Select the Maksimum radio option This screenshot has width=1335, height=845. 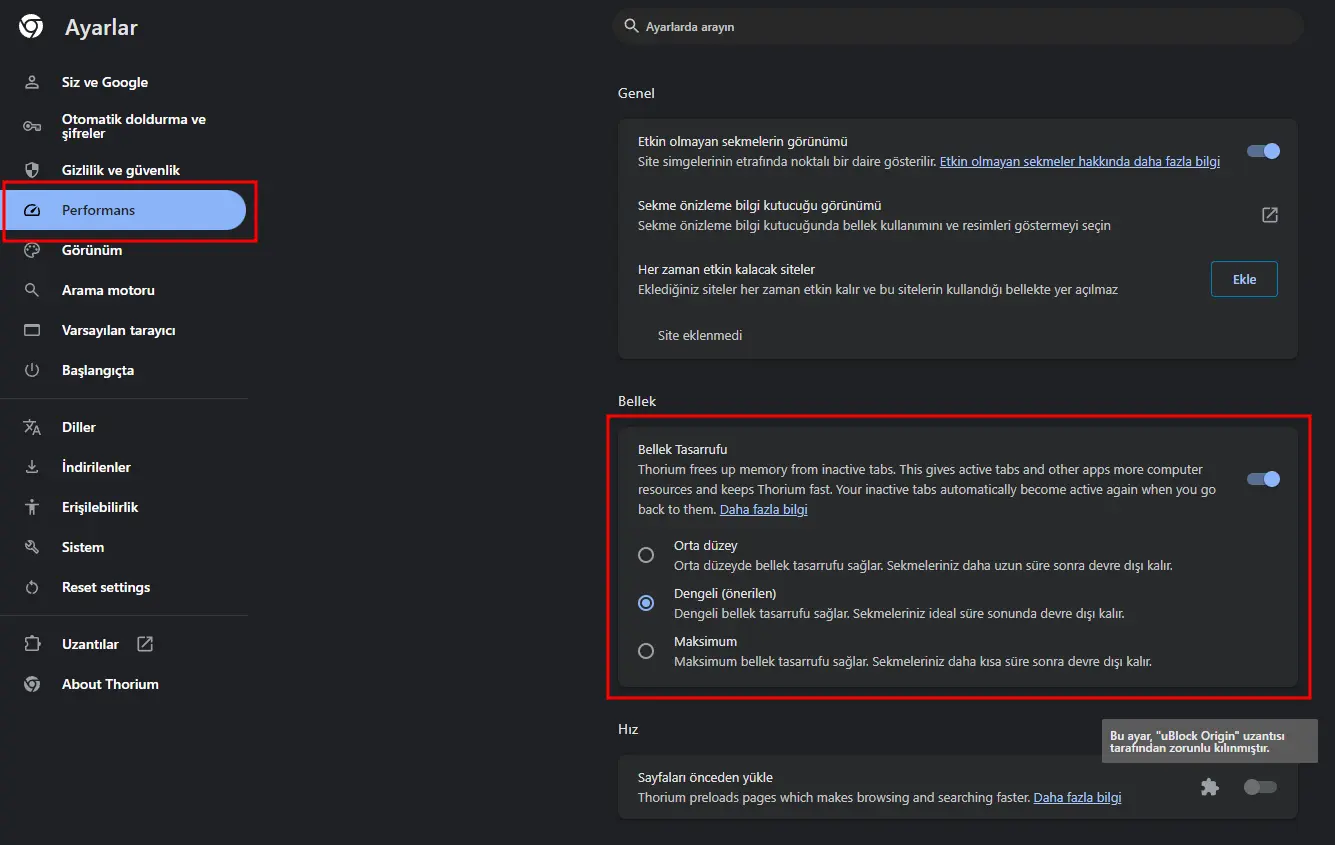[646, 651]
